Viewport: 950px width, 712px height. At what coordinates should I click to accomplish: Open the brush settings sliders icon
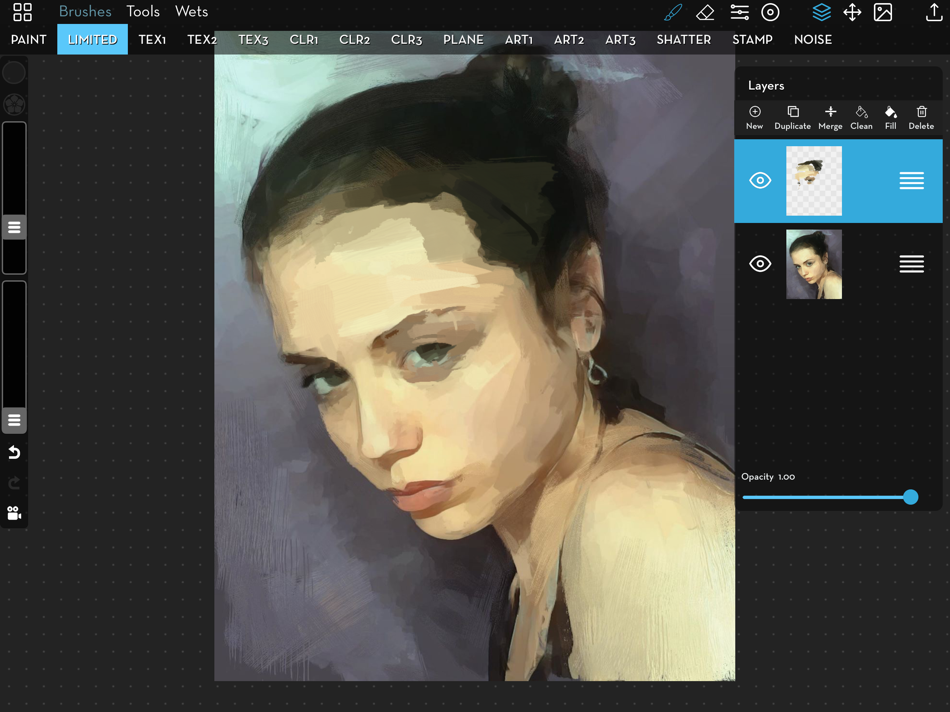[x=739, y=13]
